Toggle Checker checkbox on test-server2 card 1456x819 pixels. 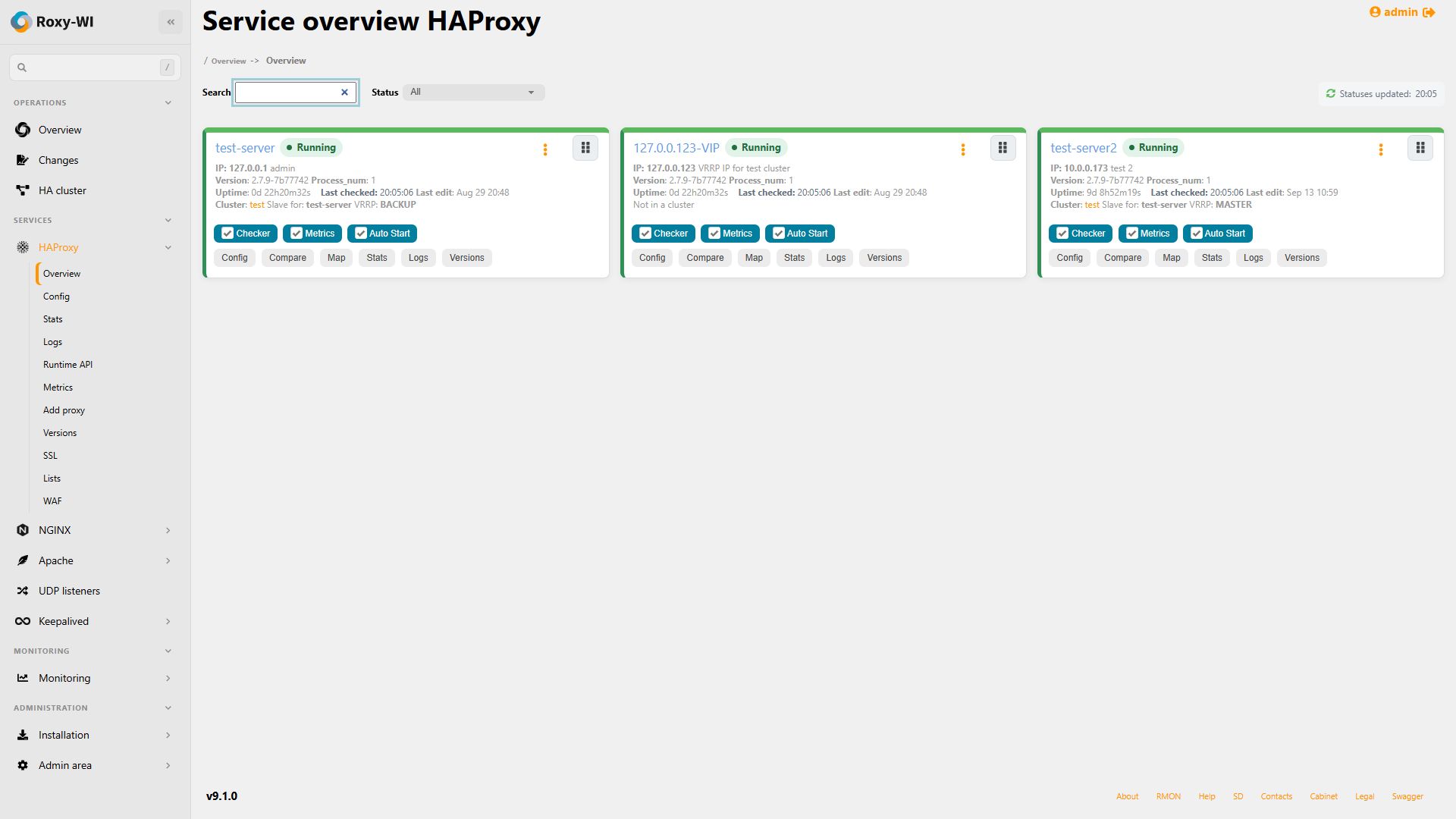[1062, 234]
